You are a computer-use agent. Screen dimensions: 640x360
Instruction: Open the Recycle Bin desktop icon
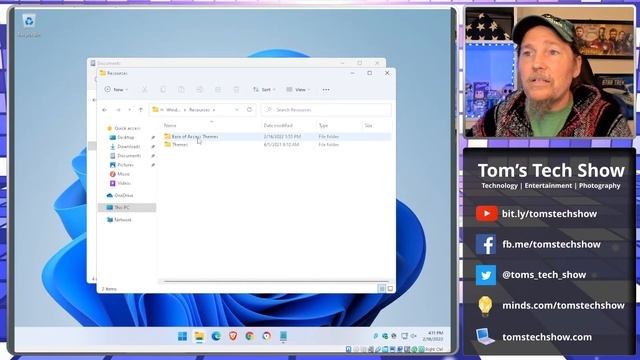point(29,25)
